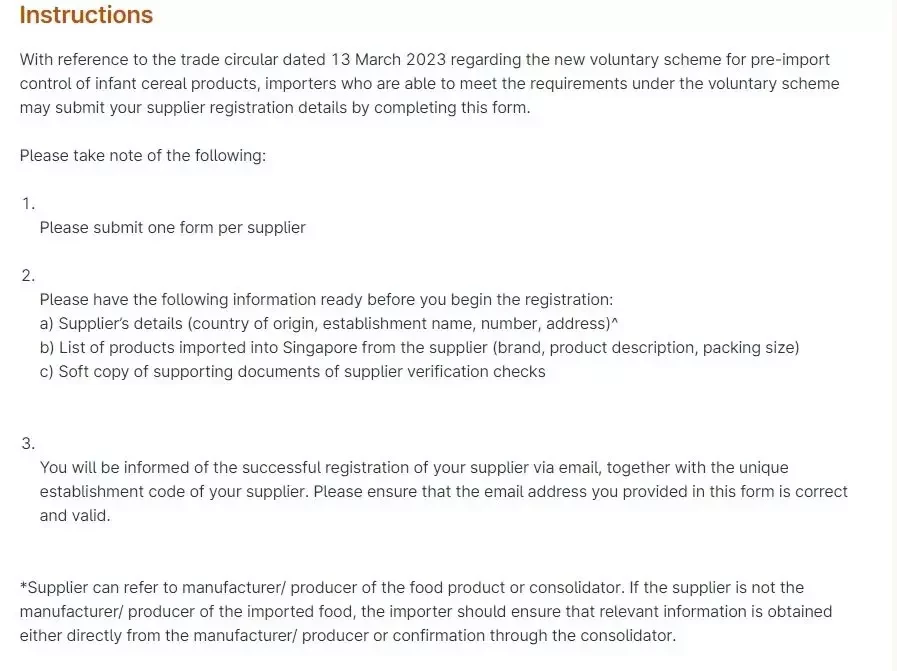
Task: Click the 'Please have the following information ready' line
Action: [326, 300]
